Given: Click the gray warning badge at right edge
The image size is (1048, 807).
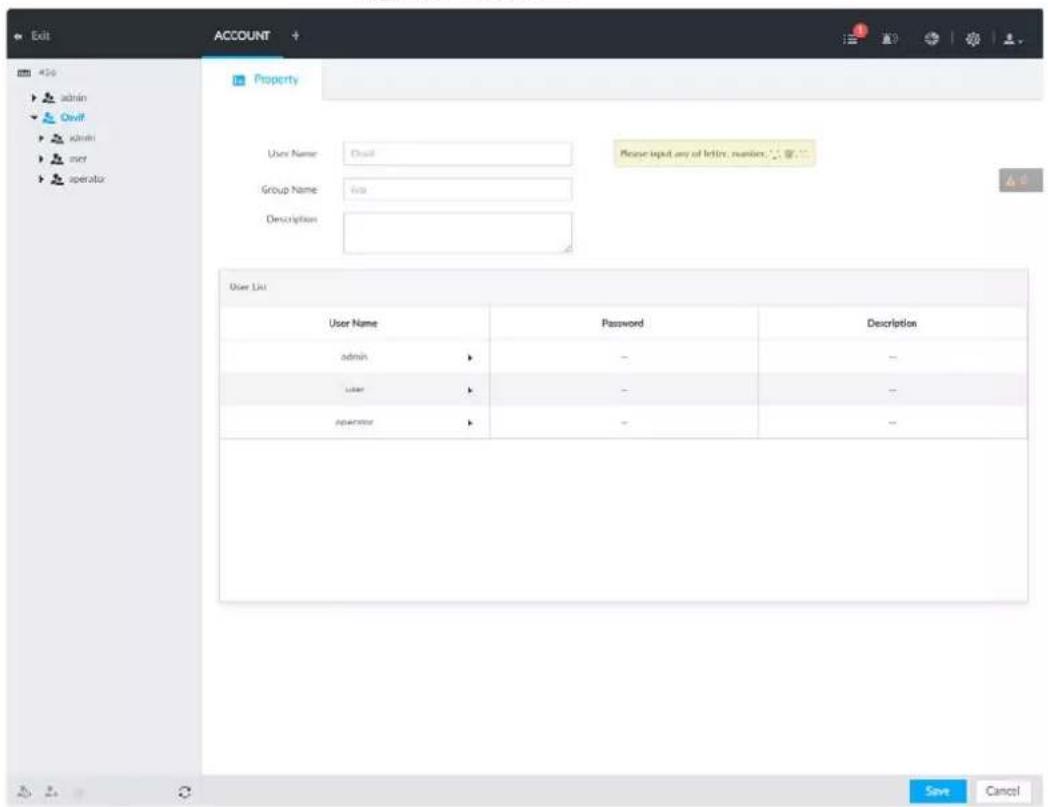Looking at the screenshot, I should click(x=1020, y=181).
